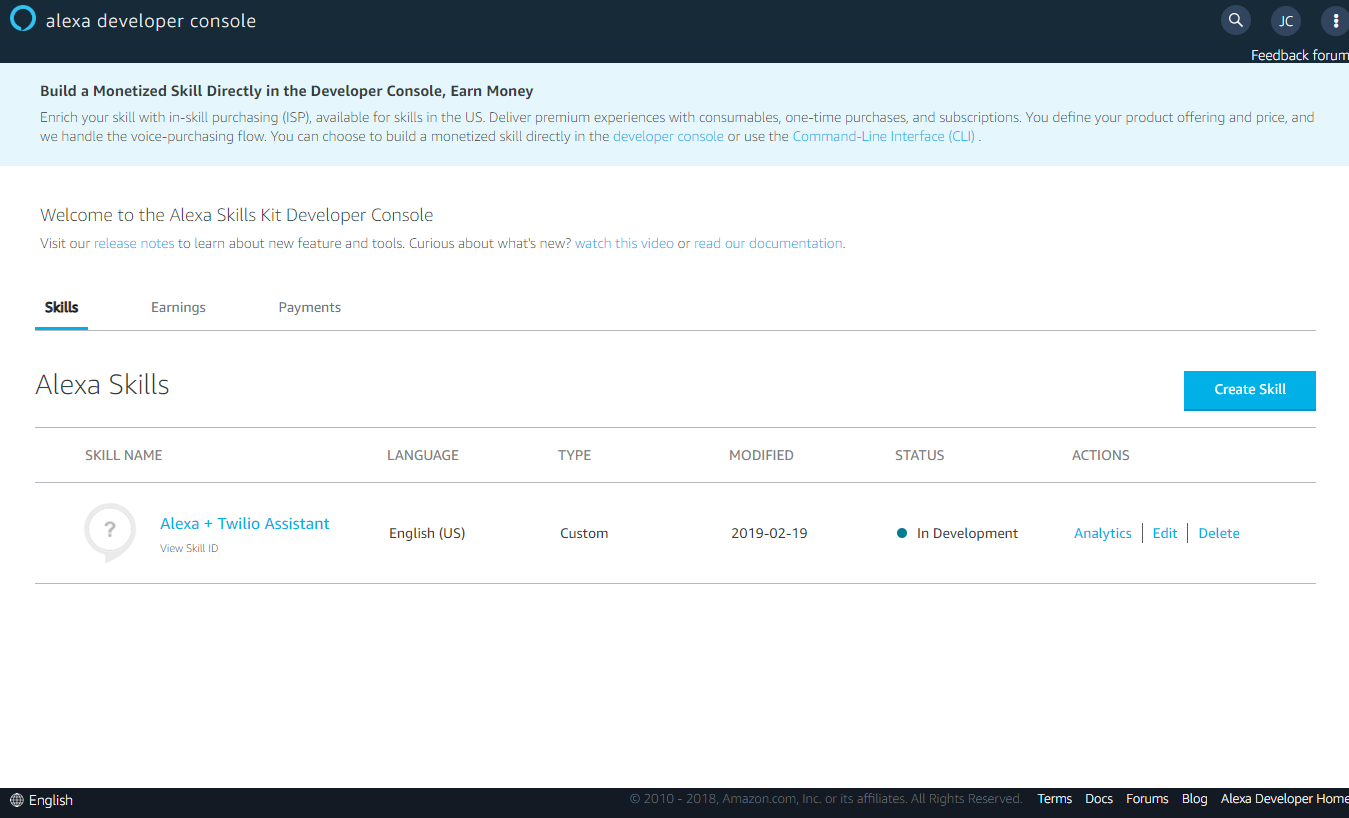Click the Custom type cell
The width and height of the screenshot is (1349, 818).
584,533
